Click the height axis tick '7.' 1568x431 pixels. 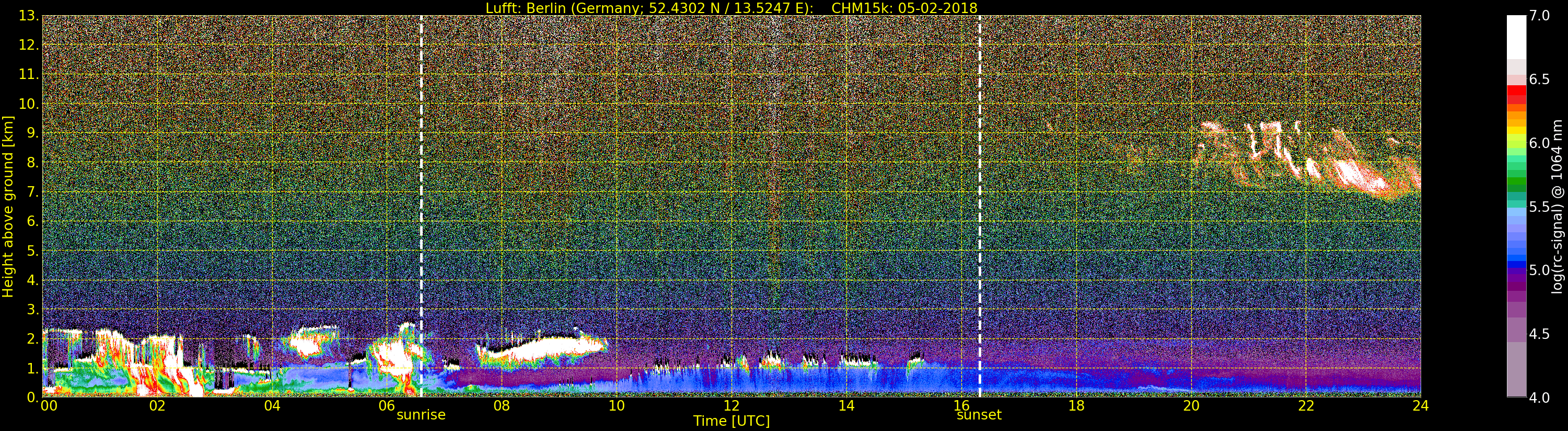click(x=32, y=192)
